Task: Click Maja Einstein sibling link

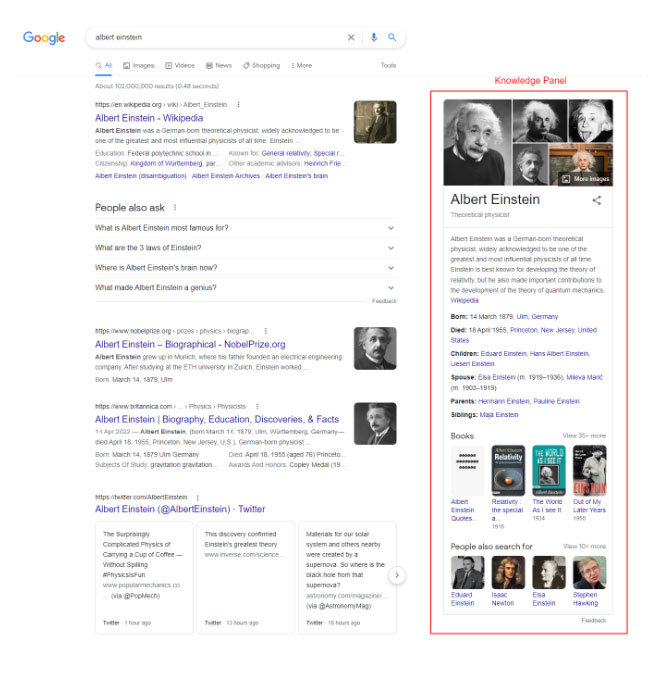Action: click(x=499, y=415)
